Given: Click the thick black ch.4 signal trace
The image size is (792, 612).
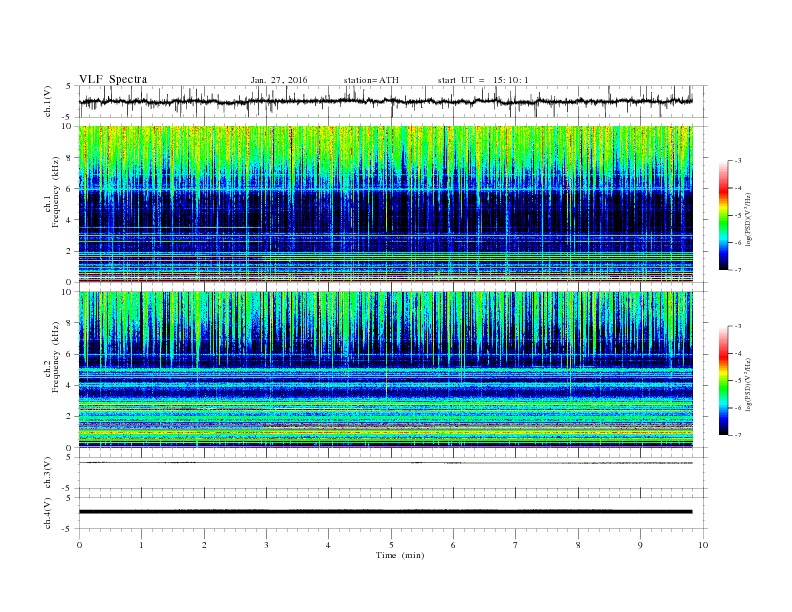Looking at the screenshot, I should 385,512.
